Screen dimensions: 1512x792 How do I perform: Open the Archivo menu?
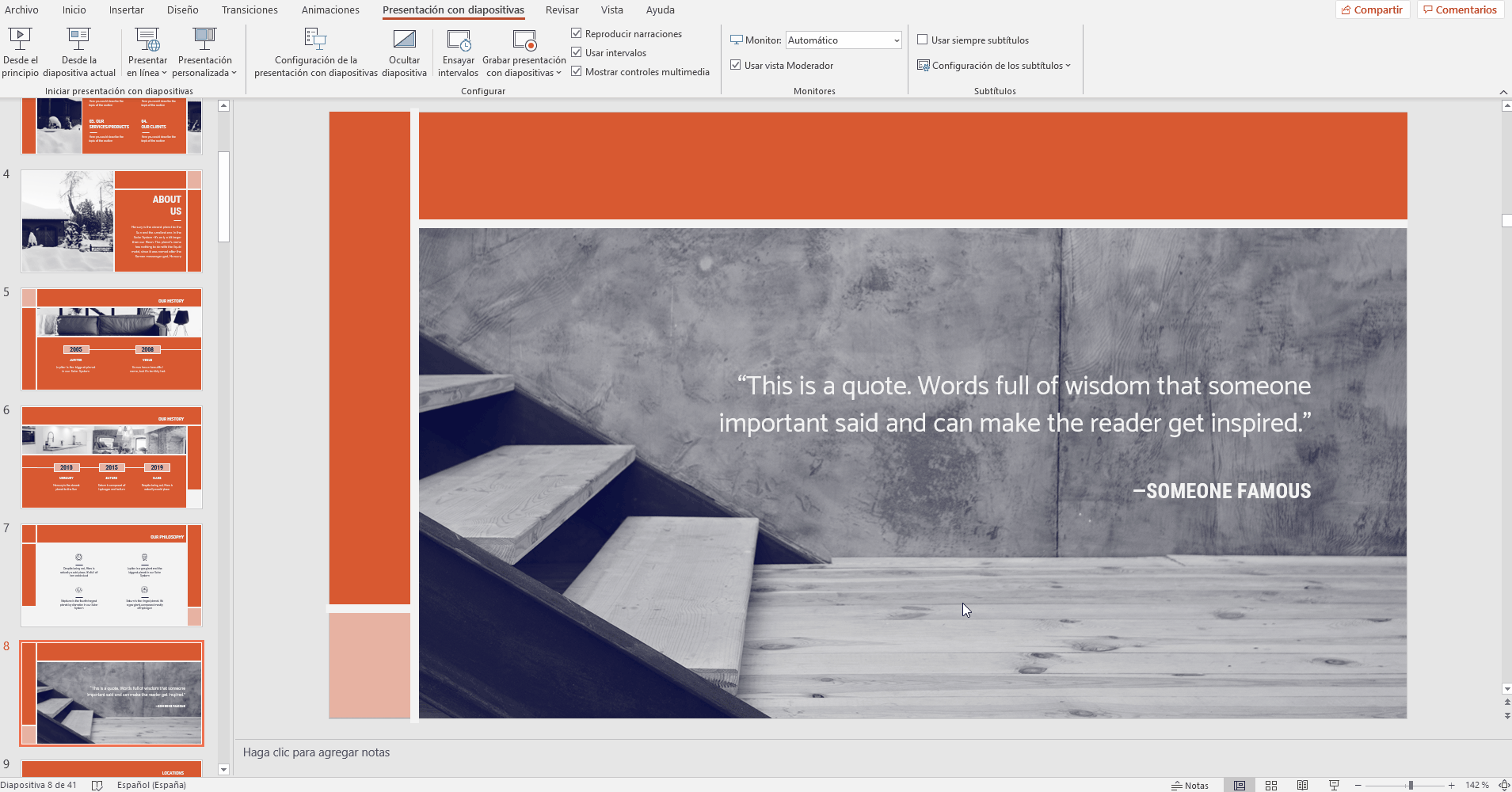(21, 10)
